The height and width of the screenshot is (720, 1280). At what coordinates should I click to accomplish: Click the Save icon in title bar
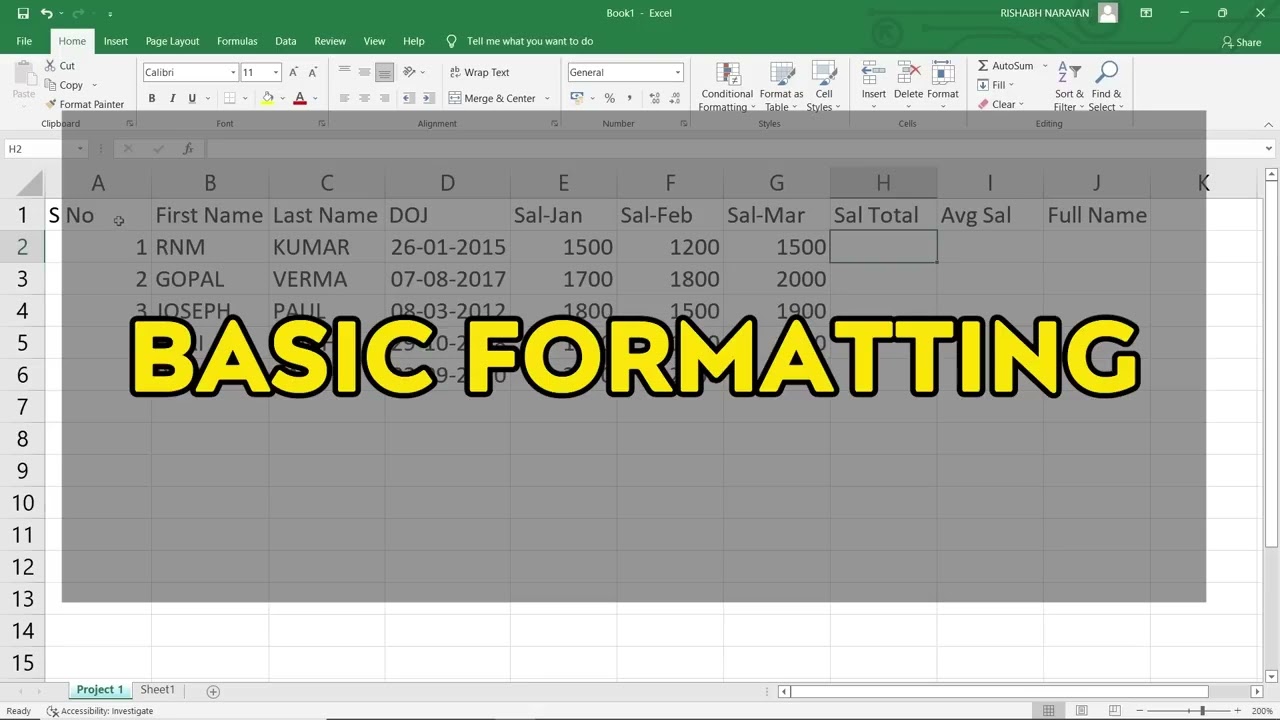22,13
